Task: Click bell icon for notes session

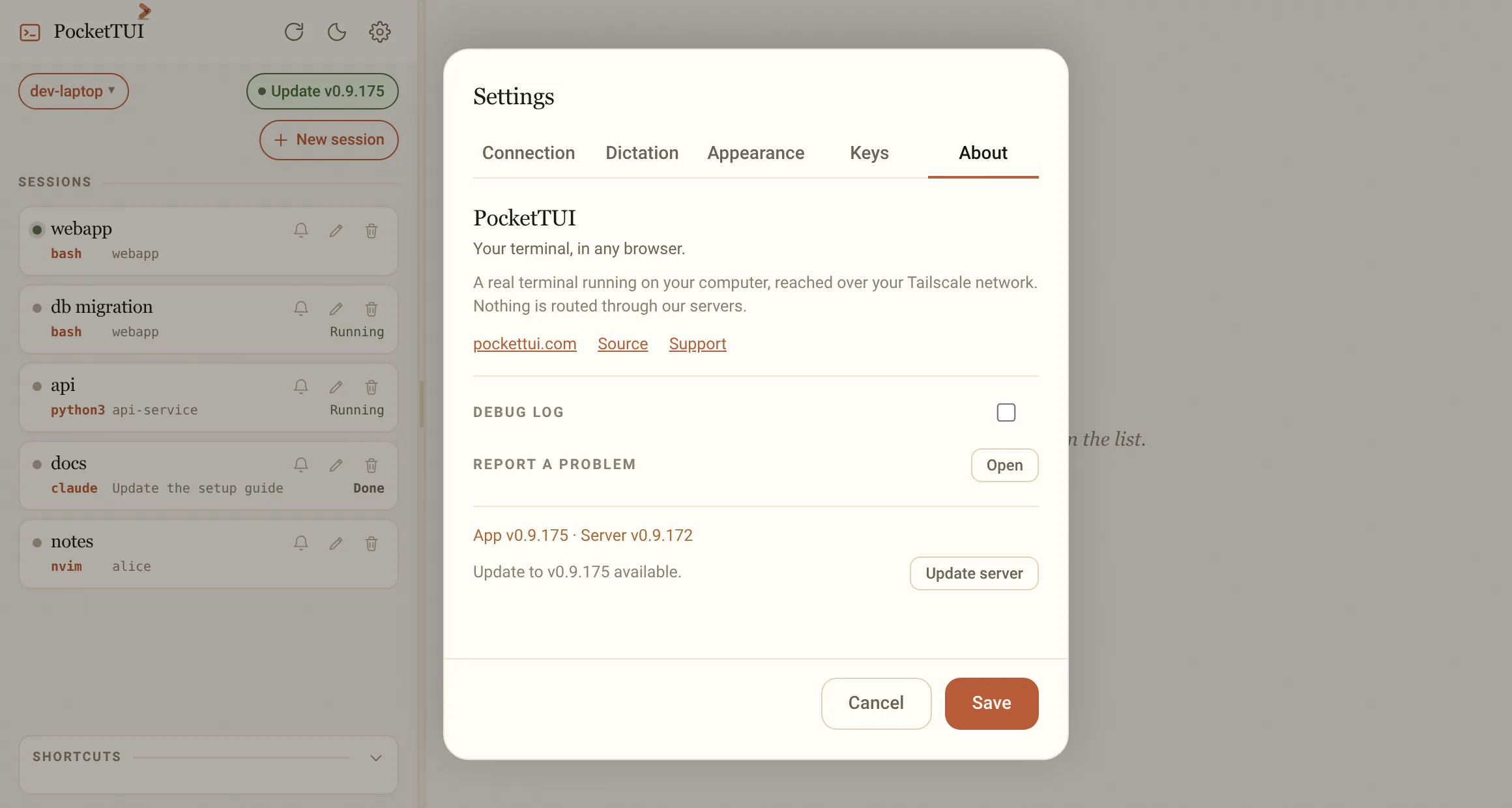Action: coord(300,543)
